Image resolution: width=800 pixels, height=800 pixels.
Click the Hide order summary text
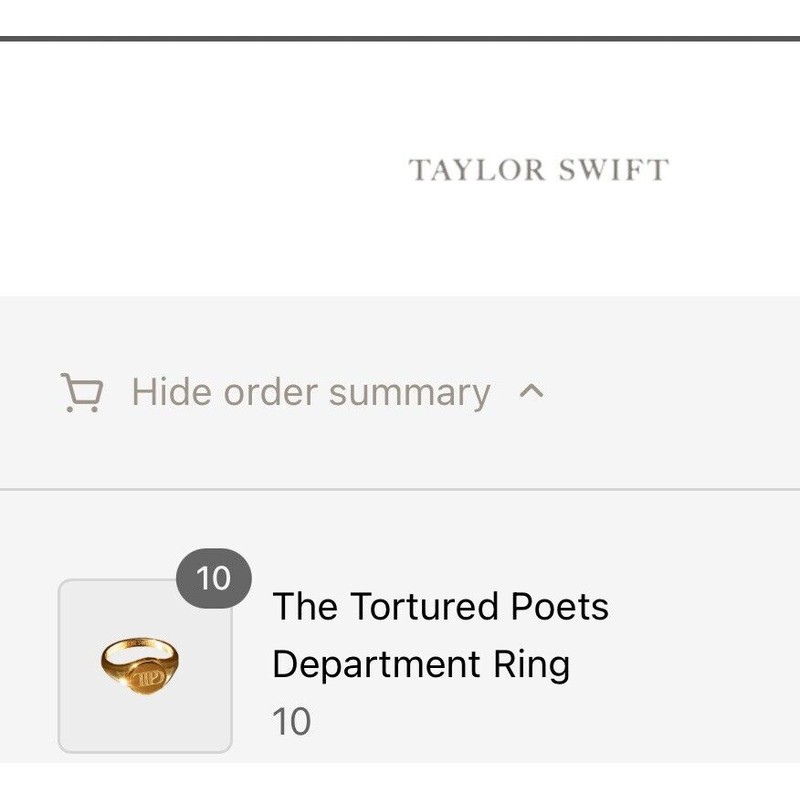tap(310, 392)
